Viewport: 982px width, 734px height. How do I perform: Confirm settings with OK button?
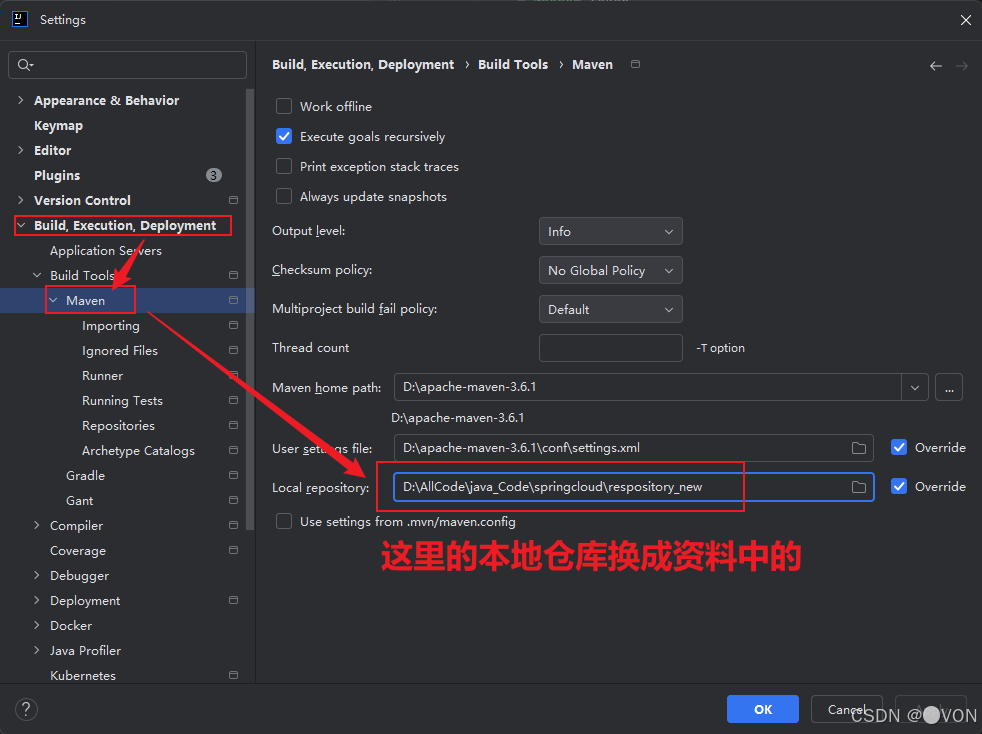pyautogui.click(x=763, y=709)
